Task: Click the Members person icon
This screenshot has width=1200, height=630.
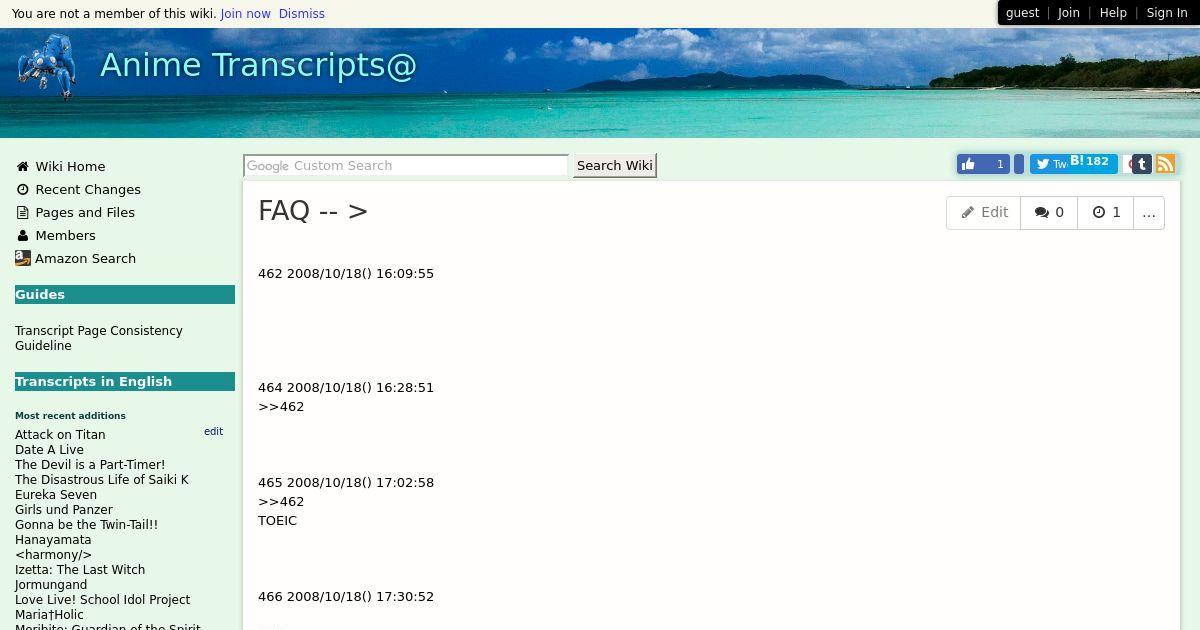Action: [22, 236]
